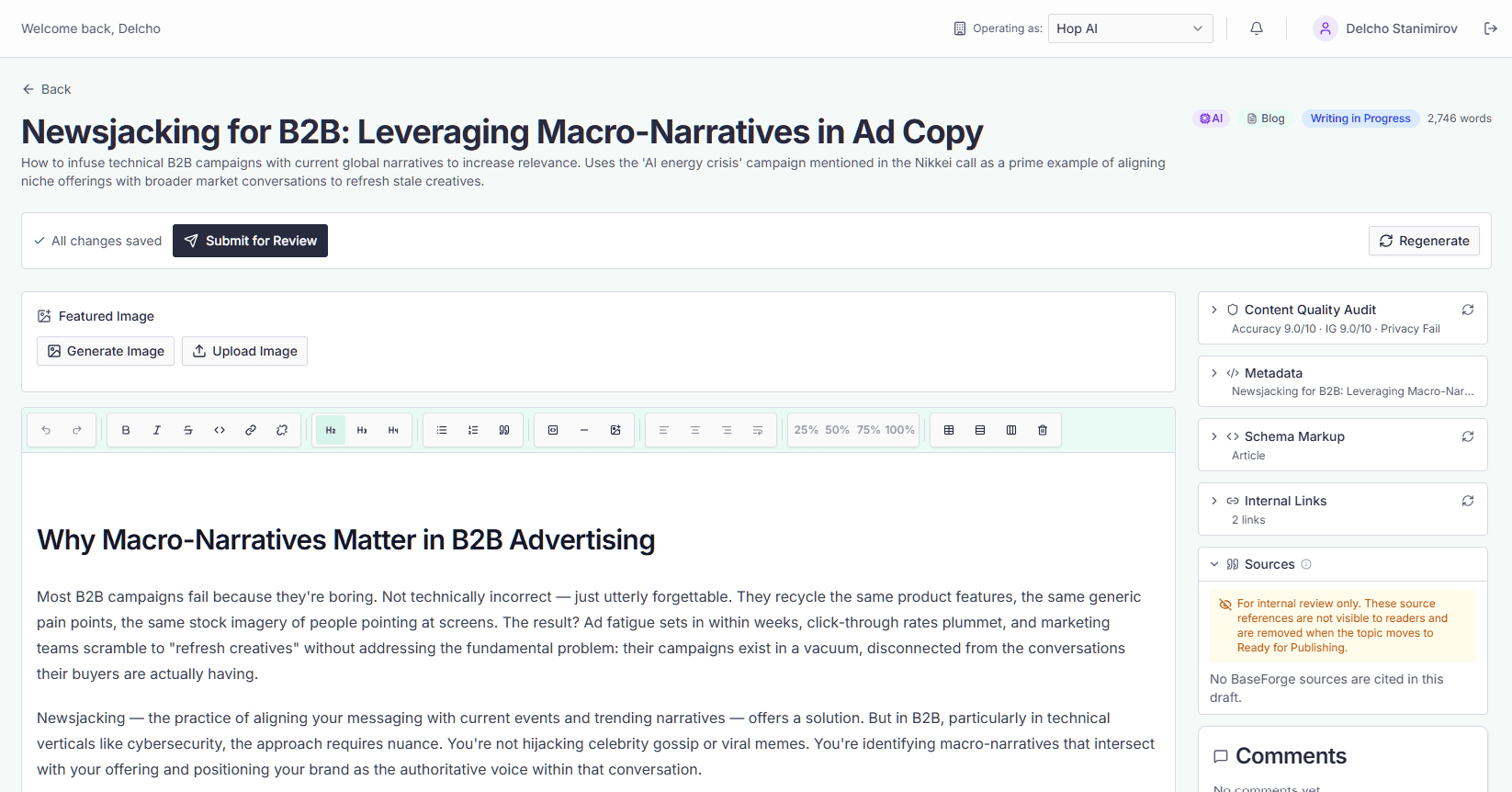Viewport: 1512px width, 792px height.
Task: Click Upload Image button
Action: click(x=244, y=351)
